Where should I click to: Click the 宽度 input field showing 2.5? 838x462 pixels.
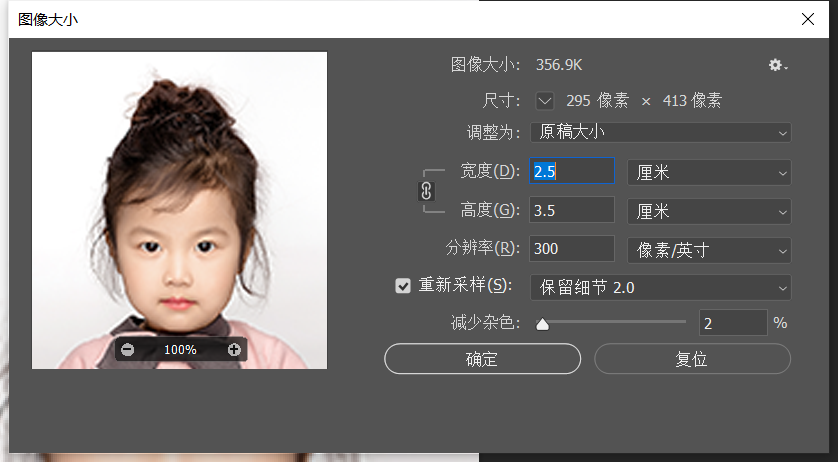pyautogui.click(x=572, y=171)
